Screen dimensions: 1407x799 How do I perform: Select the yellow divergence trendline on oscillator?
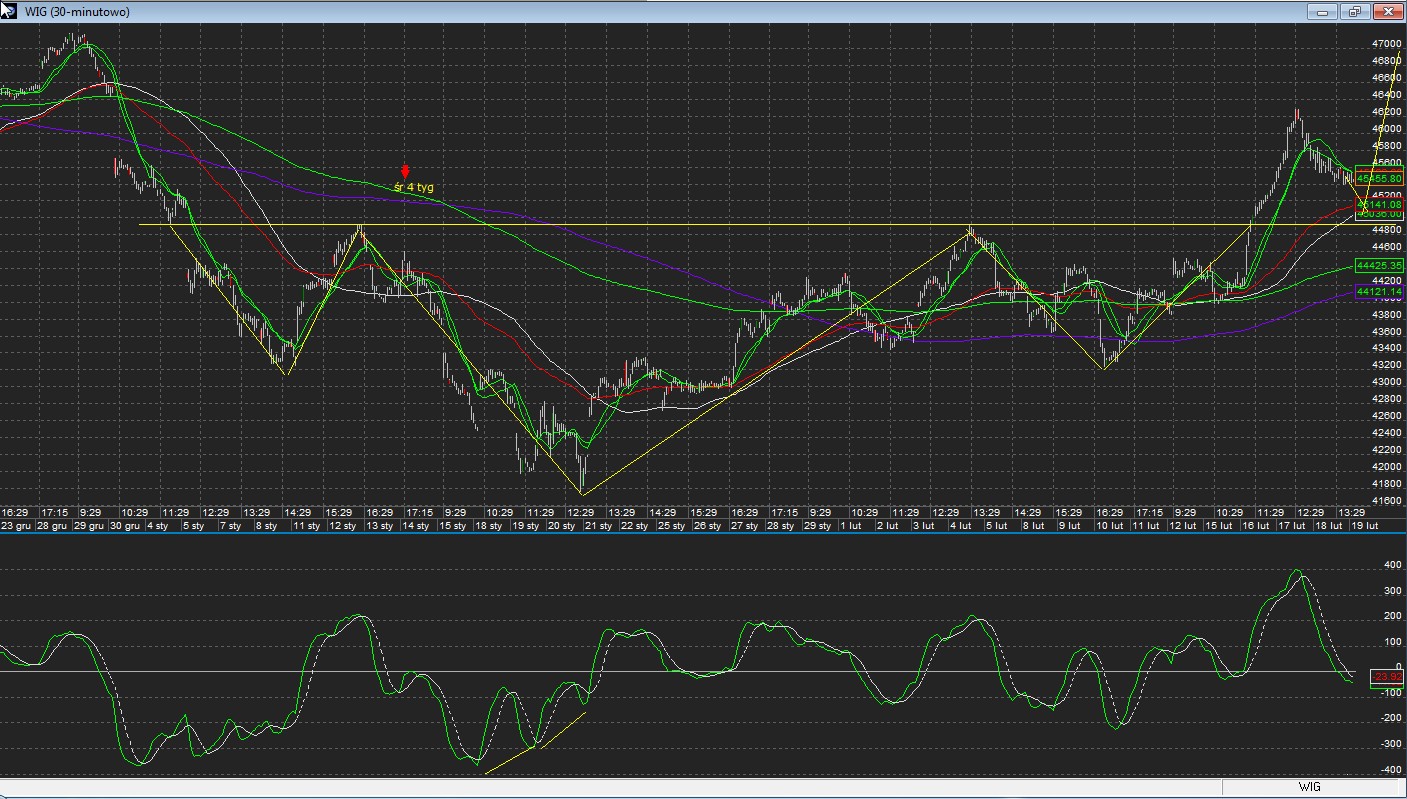(x=535, y=744)
